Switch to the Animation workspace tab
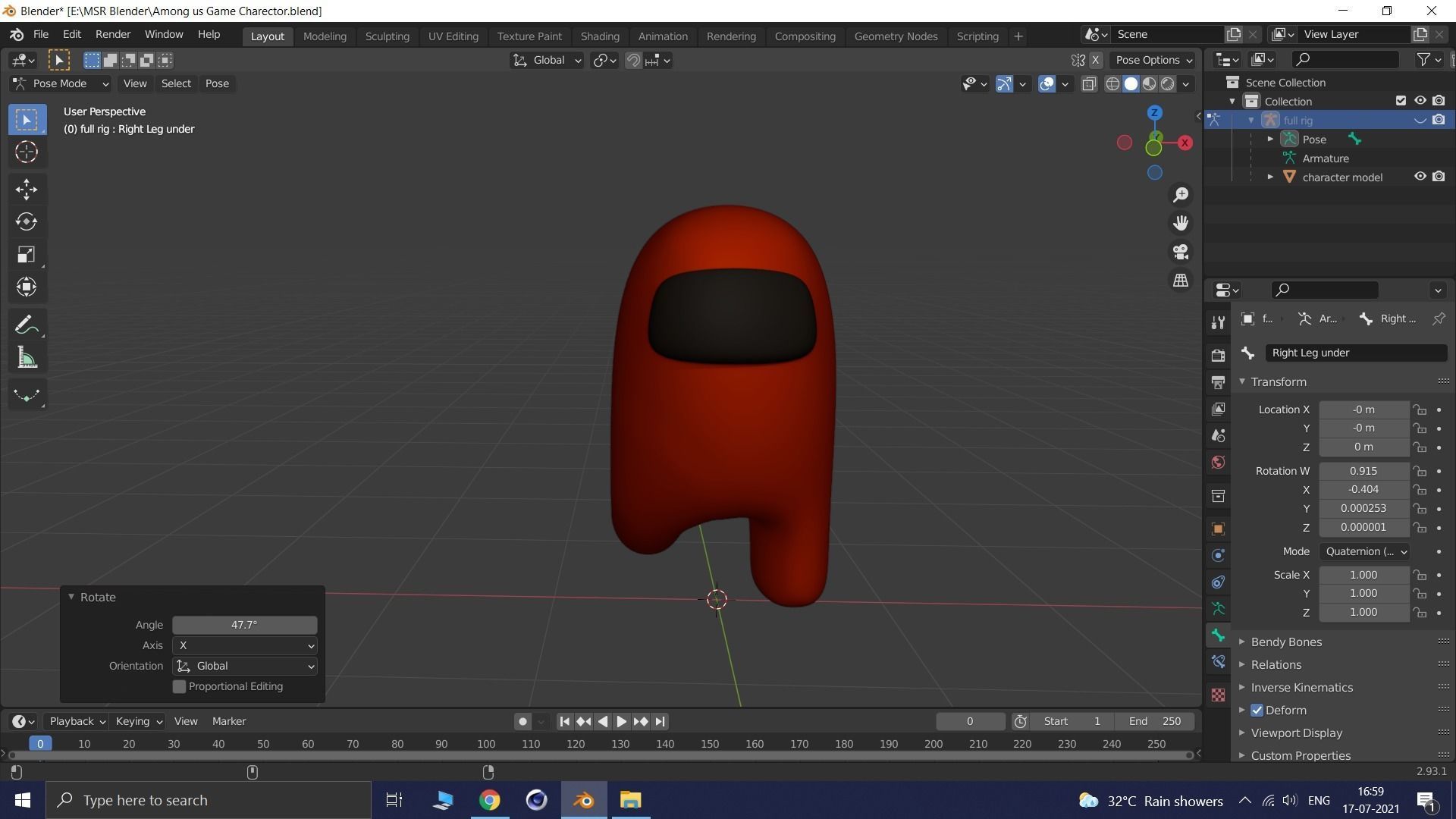The width and height of the screenshot is (1456, 819). click(x=663, y=36)
